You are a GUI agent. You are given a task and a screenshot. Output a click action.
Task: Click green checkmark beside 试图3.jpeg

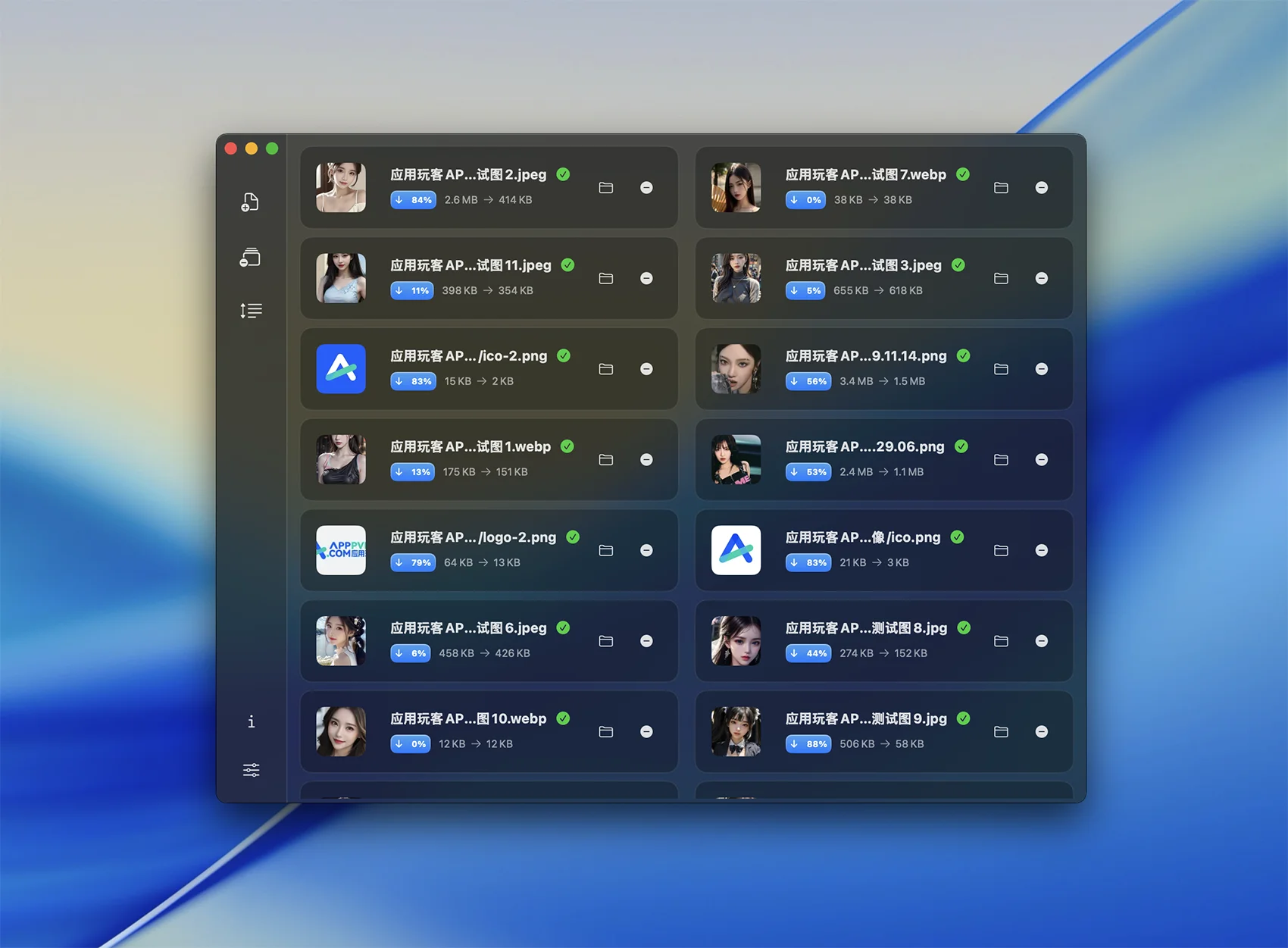coord(958,265)
